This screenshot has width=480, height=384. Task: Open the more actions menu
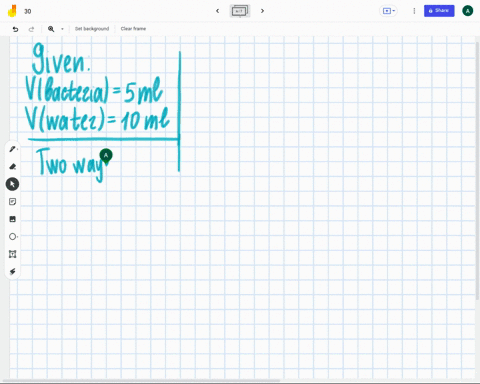click(x=414, y=11)
